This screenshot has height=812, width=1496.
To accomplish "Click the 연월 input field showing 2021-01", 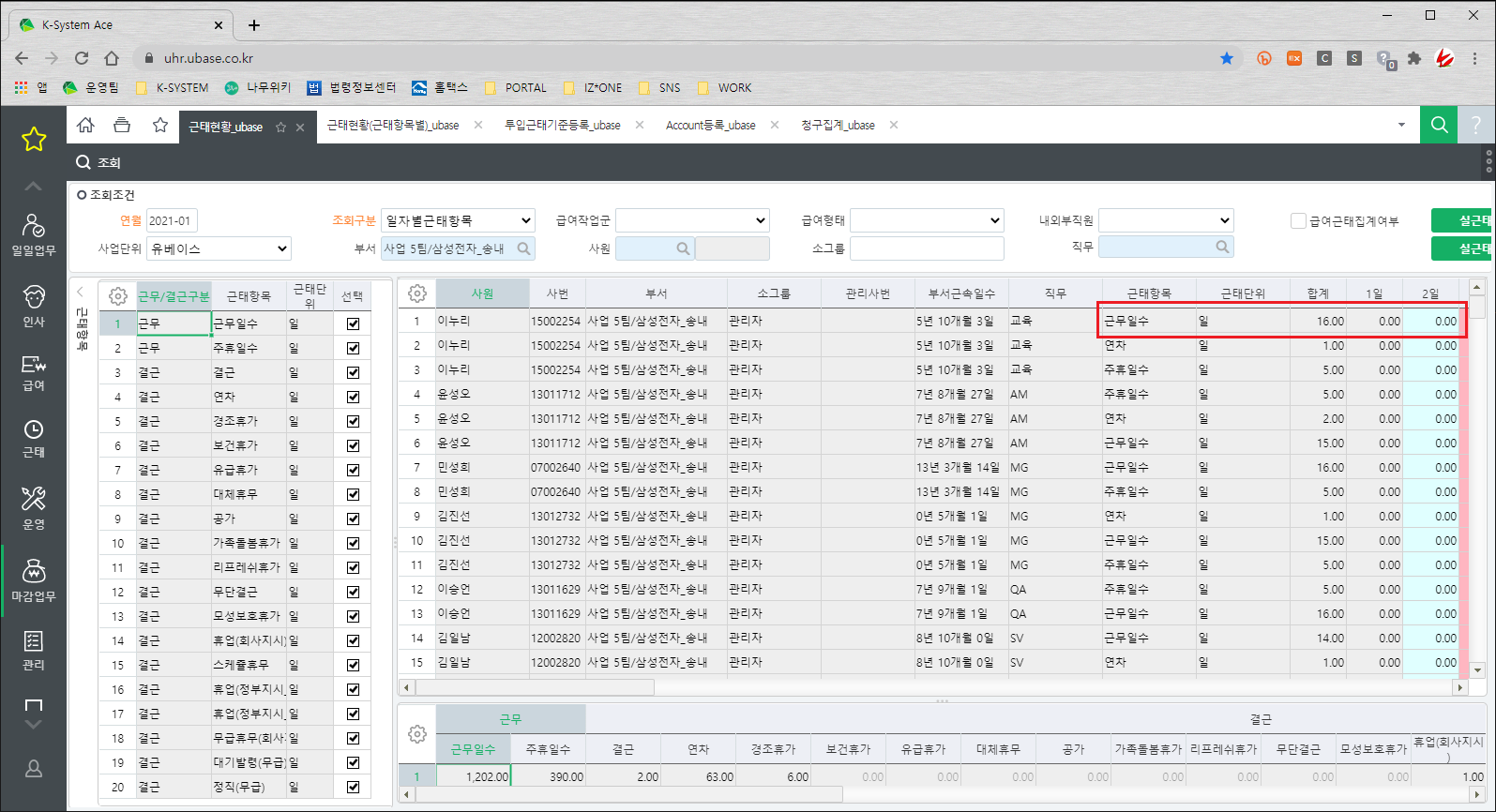I will tap(172, 221).
